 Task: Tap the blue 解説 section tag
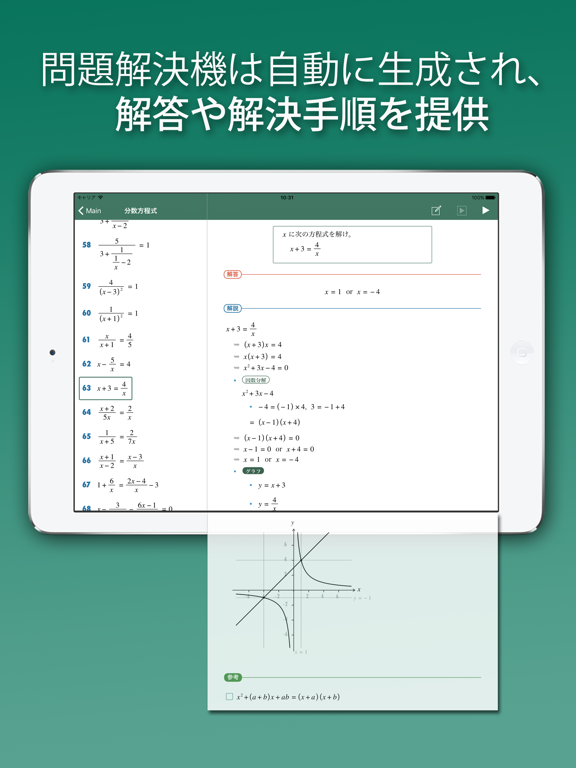[x=233, y=309]
